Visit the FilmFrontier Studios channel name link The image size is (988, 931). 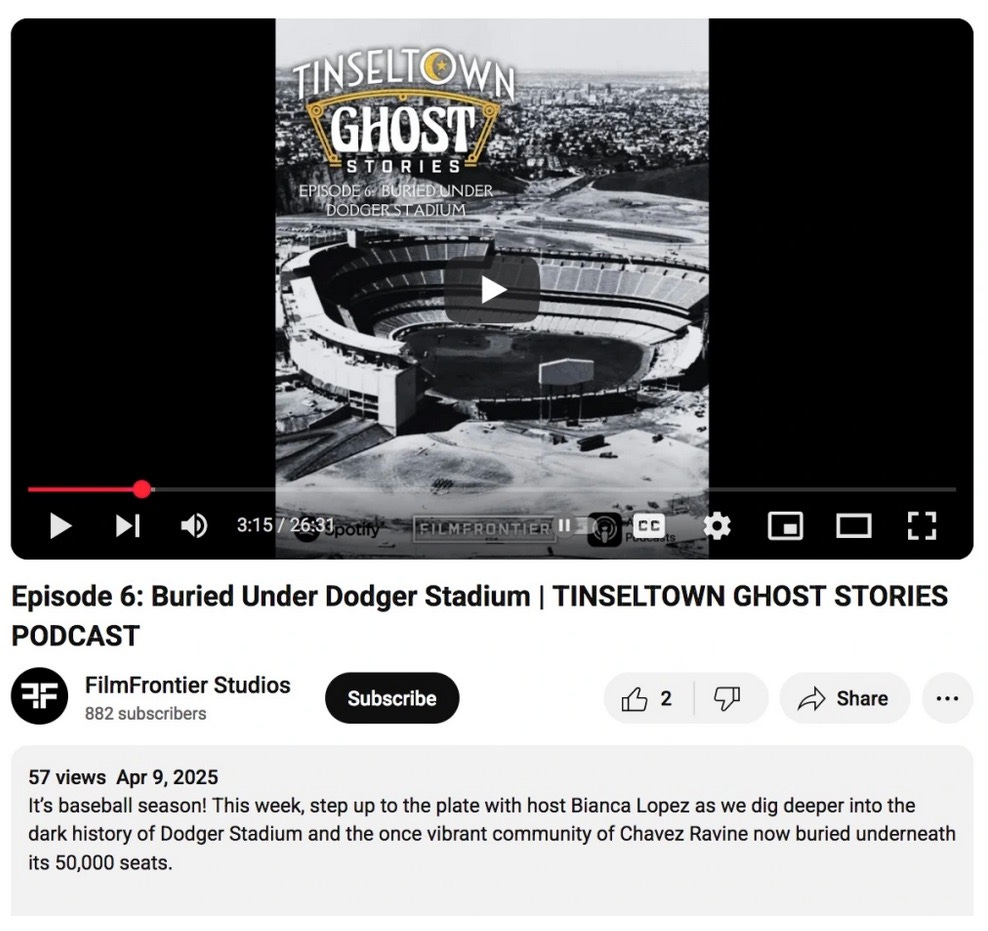pyautogui.click(x=188, y=685)
